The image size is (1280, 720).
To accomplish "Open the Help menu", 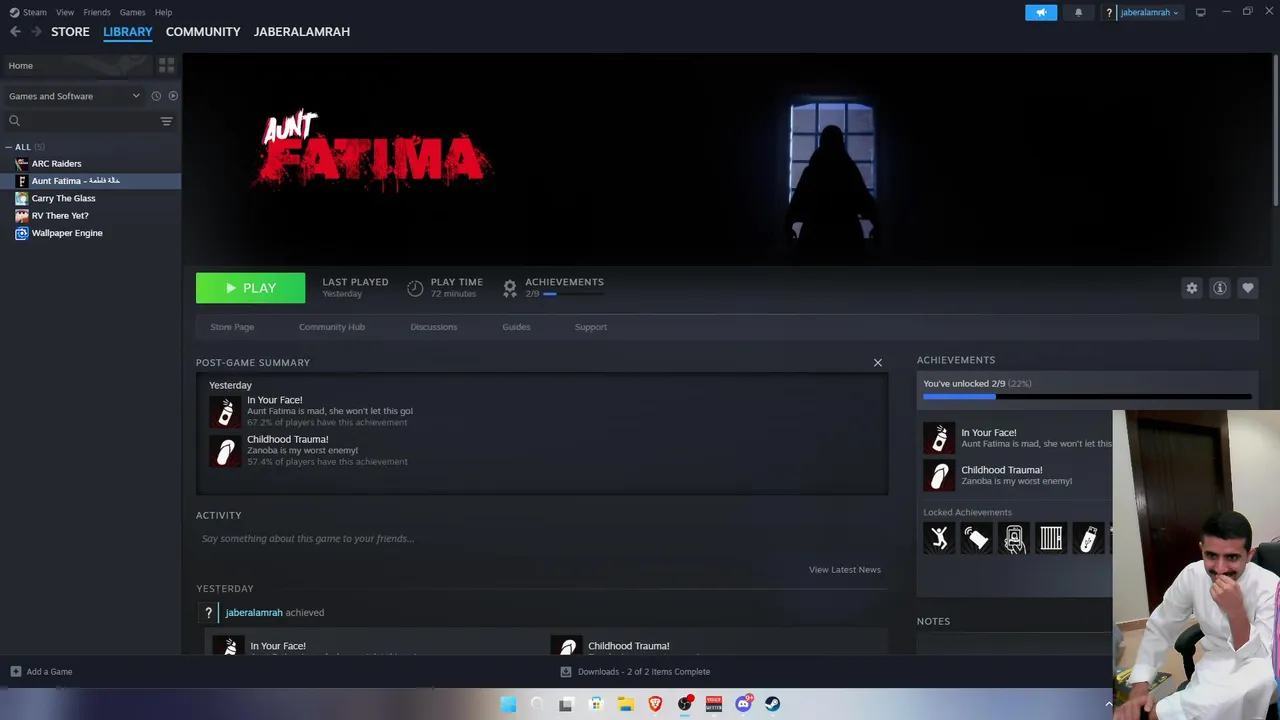I will coord(163,12).
